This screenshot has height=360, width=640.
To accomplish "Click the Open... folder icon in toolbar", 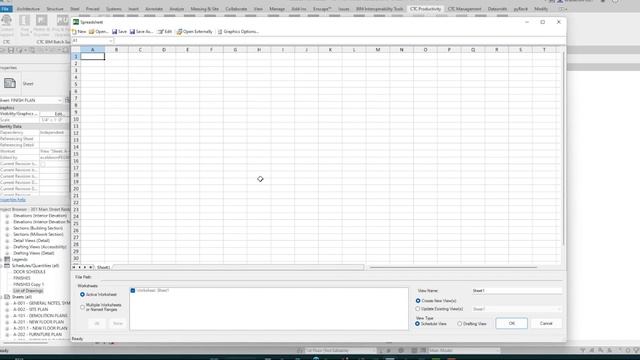I will pos(91,31).
